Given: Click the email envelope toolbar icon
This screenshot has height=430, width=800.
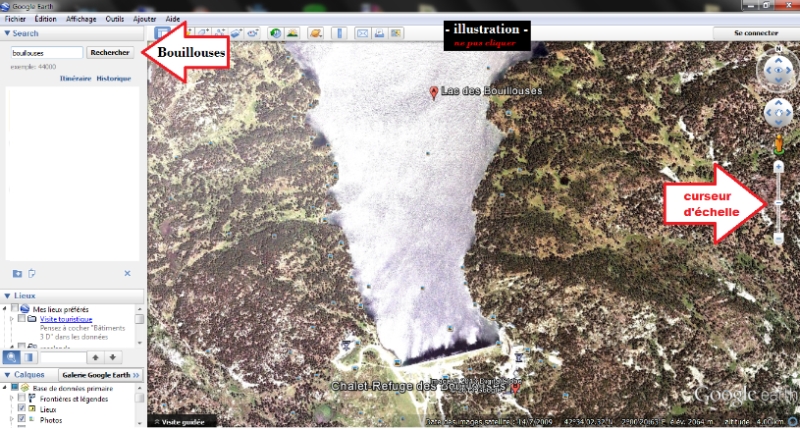Looking at the screenshot, I should coord(362,33).
